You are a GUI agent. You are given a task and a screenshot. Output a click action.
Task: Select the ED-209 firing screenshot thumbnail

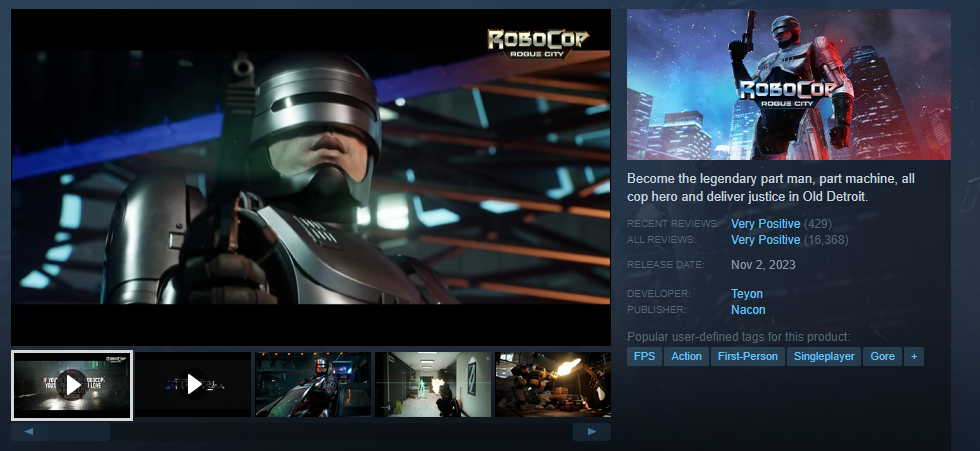[x=552, y=385]
